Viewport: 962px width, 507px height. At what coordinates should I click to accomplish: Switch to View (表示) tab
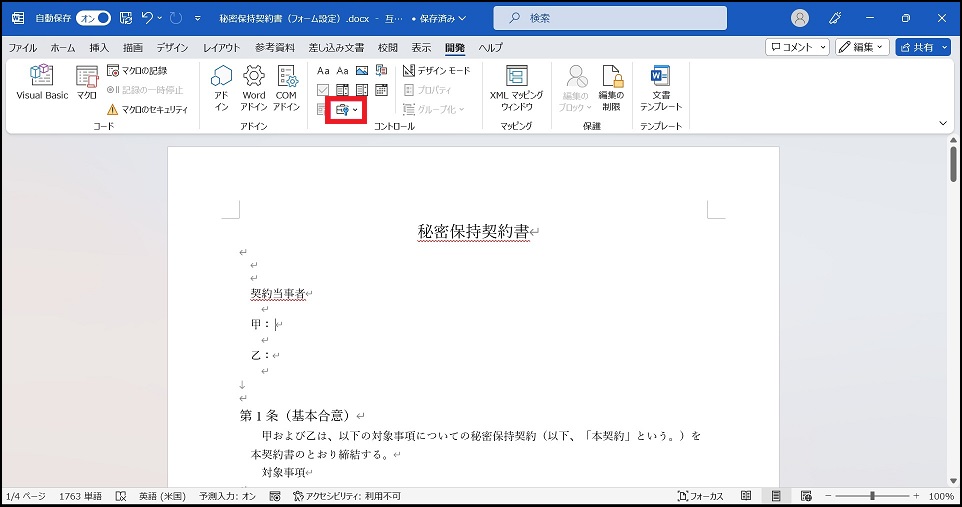click(421, 47)
